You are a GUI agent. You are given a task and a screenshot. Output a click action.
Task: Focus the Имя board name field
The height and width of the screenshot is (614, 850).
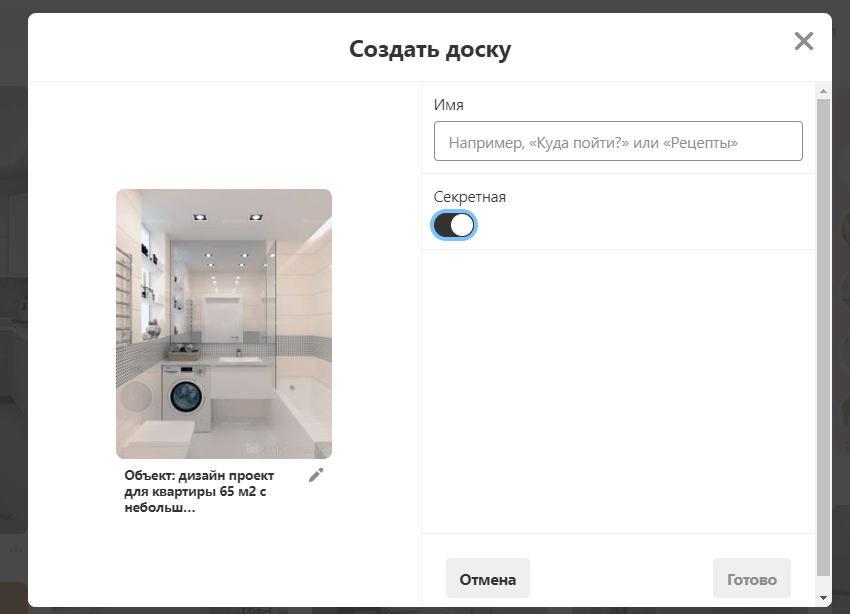[x=618, y=142]
